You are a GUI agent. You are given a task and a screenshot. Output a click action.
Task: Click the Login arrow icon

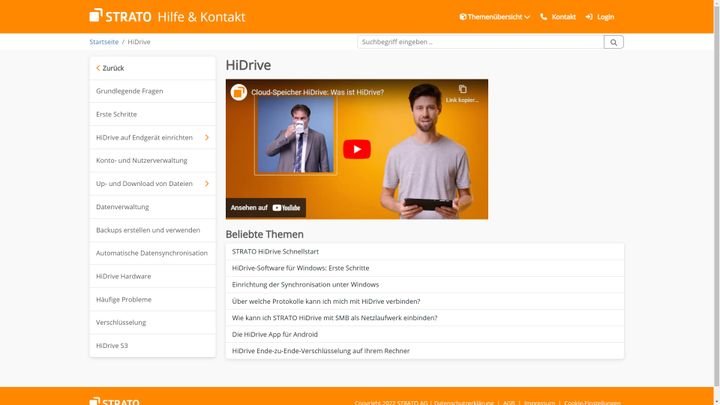coord(589,17)
